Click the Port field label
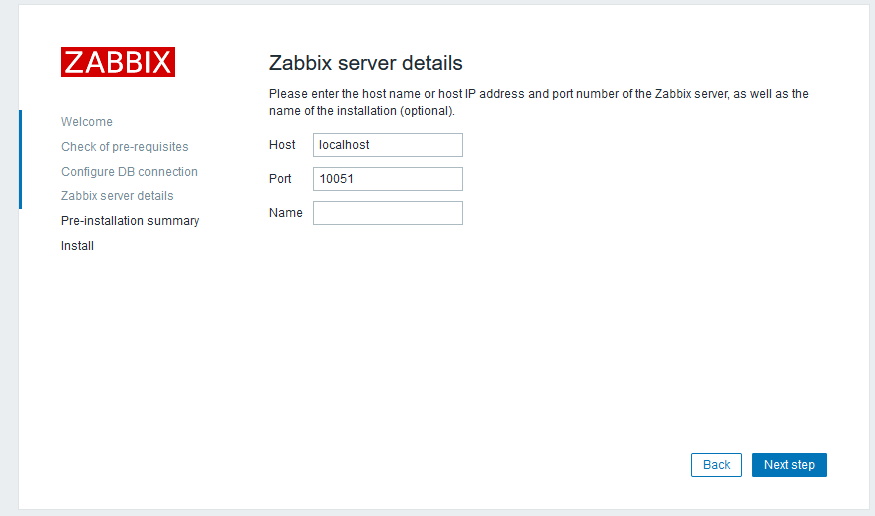875x516 pixels. pos(280,179)
